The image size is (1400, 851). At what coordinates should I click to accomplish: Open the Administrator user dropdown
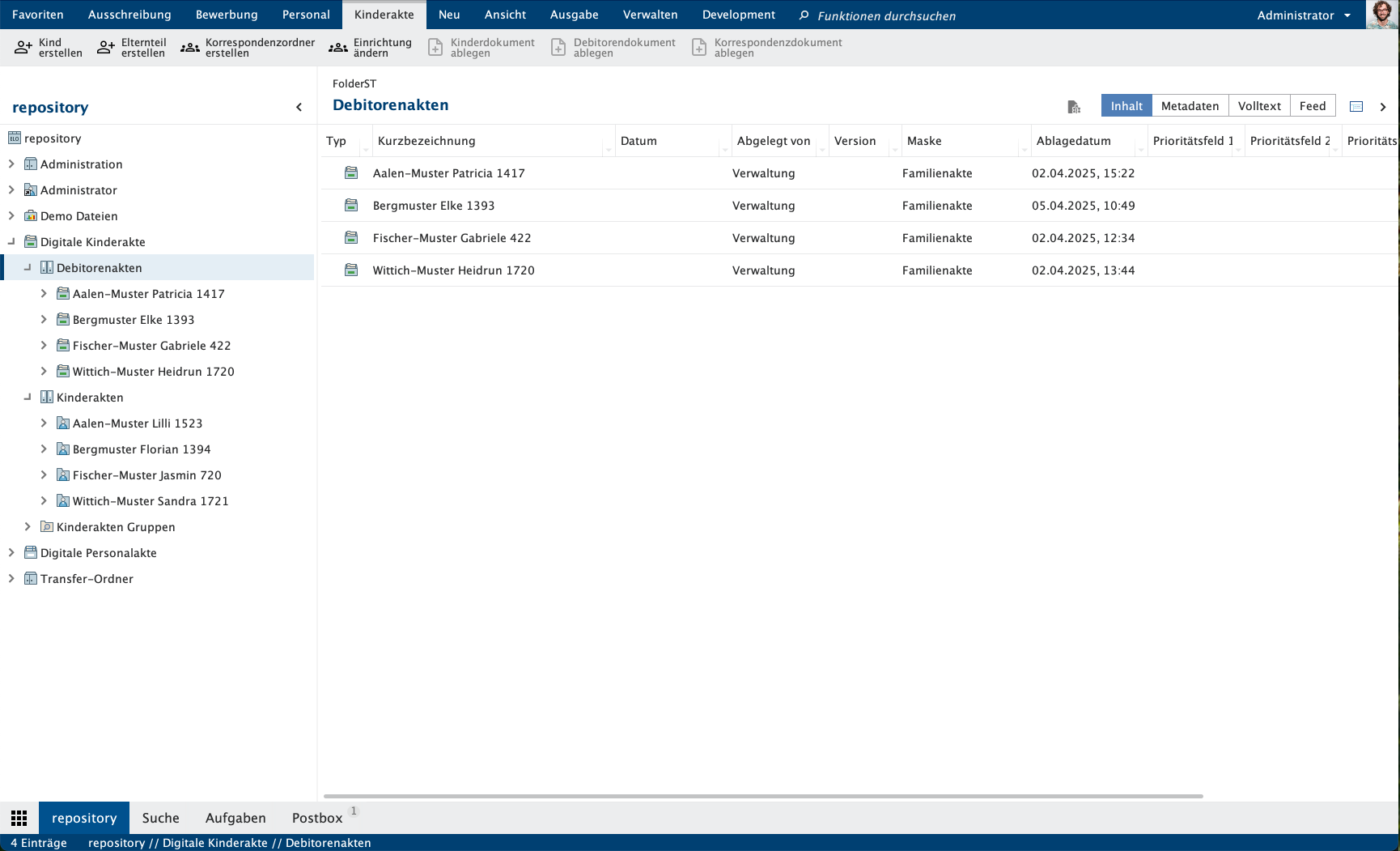pos(1347,15)
